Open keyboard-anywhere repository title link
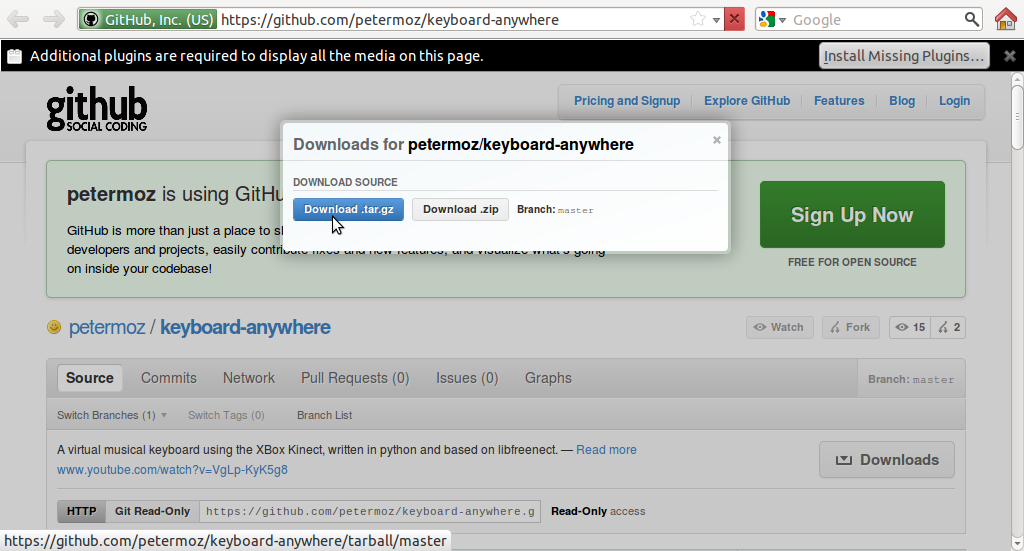Screen dimensions: 1024x551 (x=246, y=327)
